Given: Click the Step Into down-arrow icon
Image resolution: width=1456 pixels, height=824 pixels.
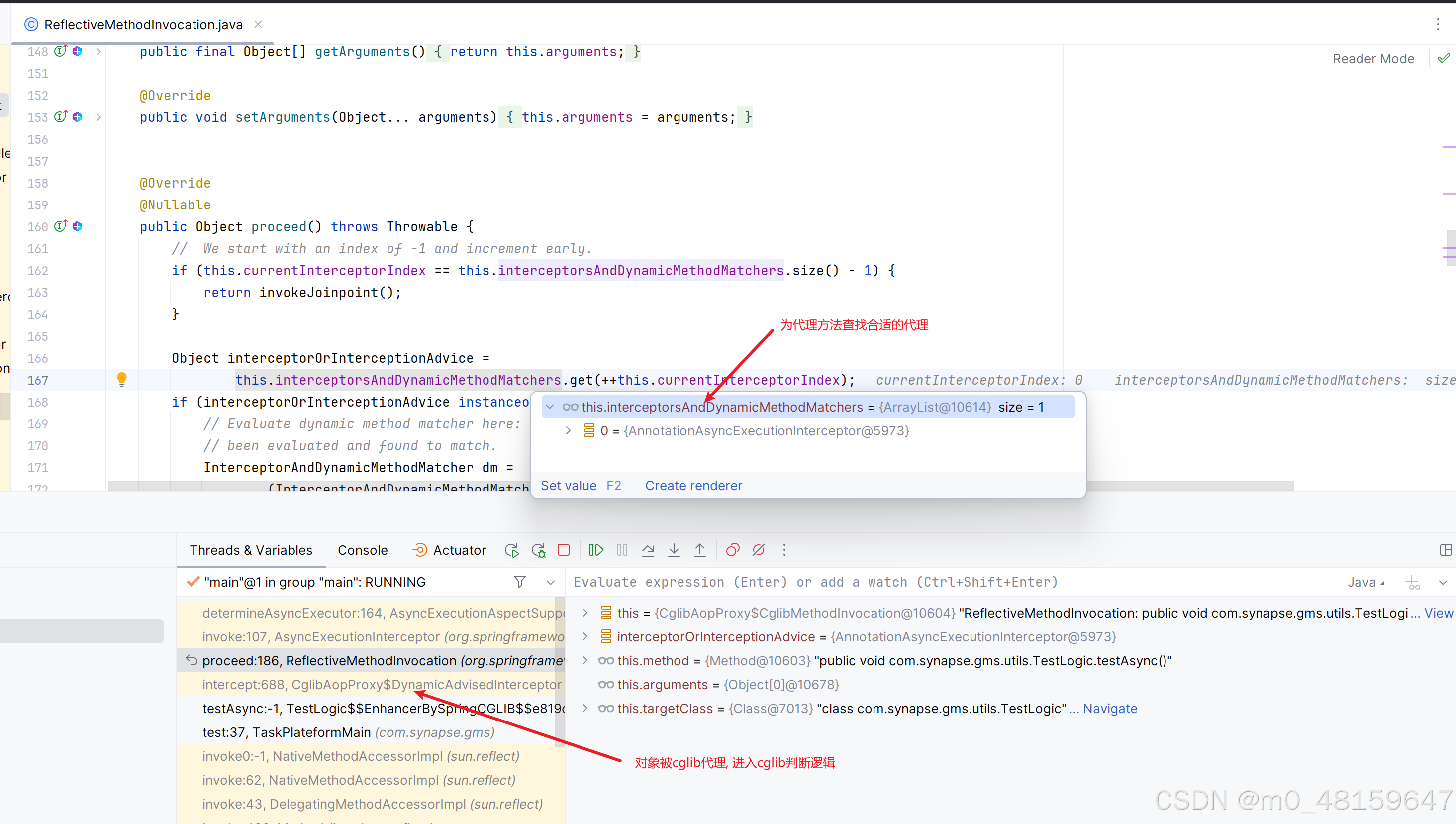Looking at the screenshot, I should (x=674, y=550).
